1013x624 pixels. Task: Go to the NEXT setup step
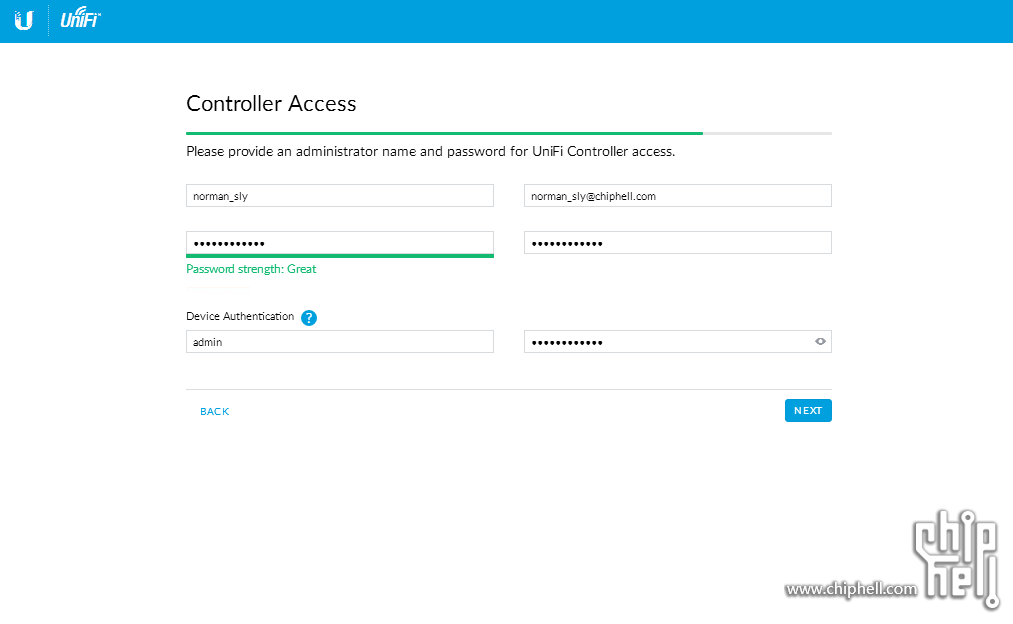point(808,411)
